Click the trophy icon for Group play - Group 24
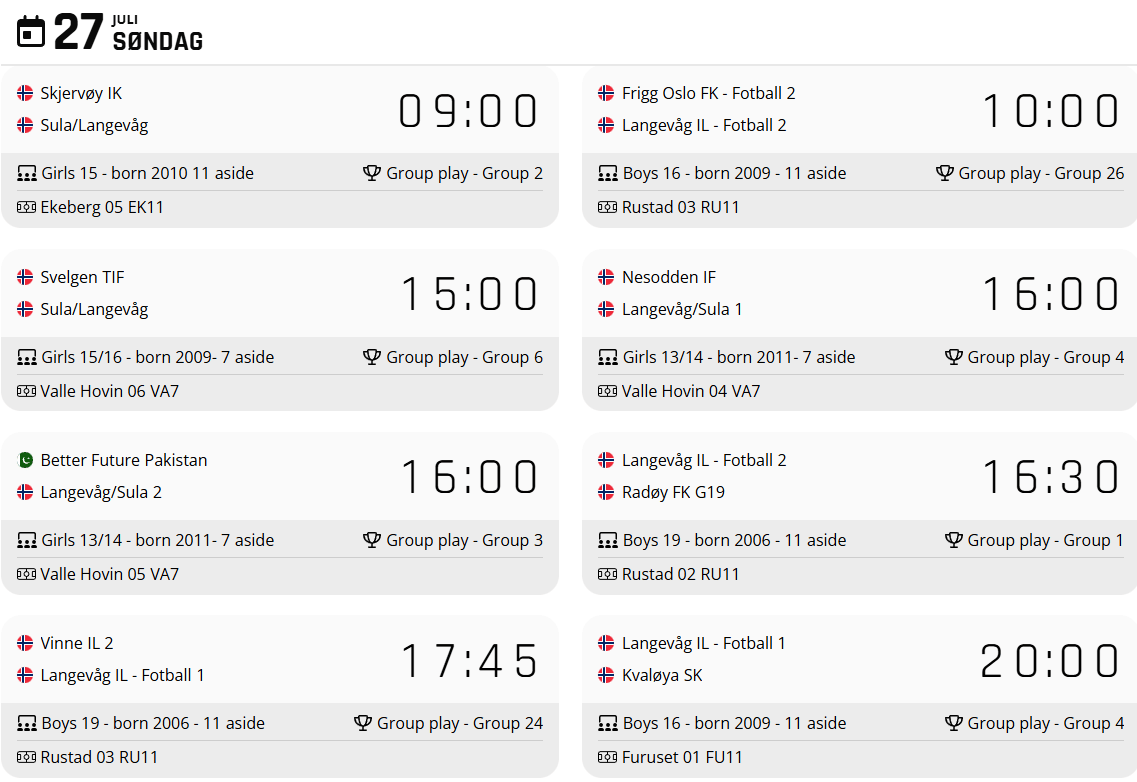The height and width of the screenshot is (782, 1137). click(x=363, y=723)
